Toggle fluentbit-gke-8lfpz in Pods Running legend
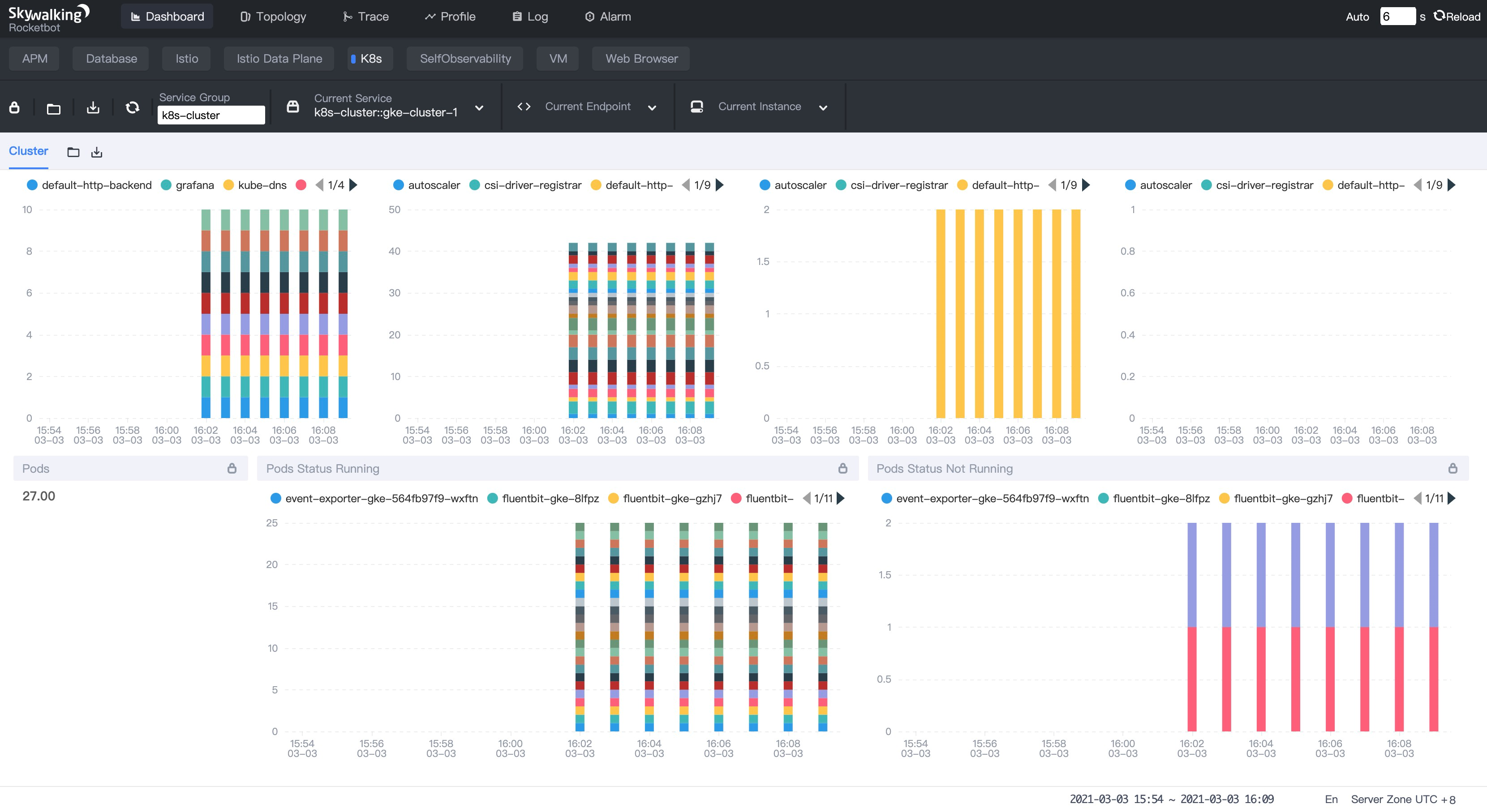Image resolution: width=1487 pixels, height=812 pixels. (x=550, y=498)
